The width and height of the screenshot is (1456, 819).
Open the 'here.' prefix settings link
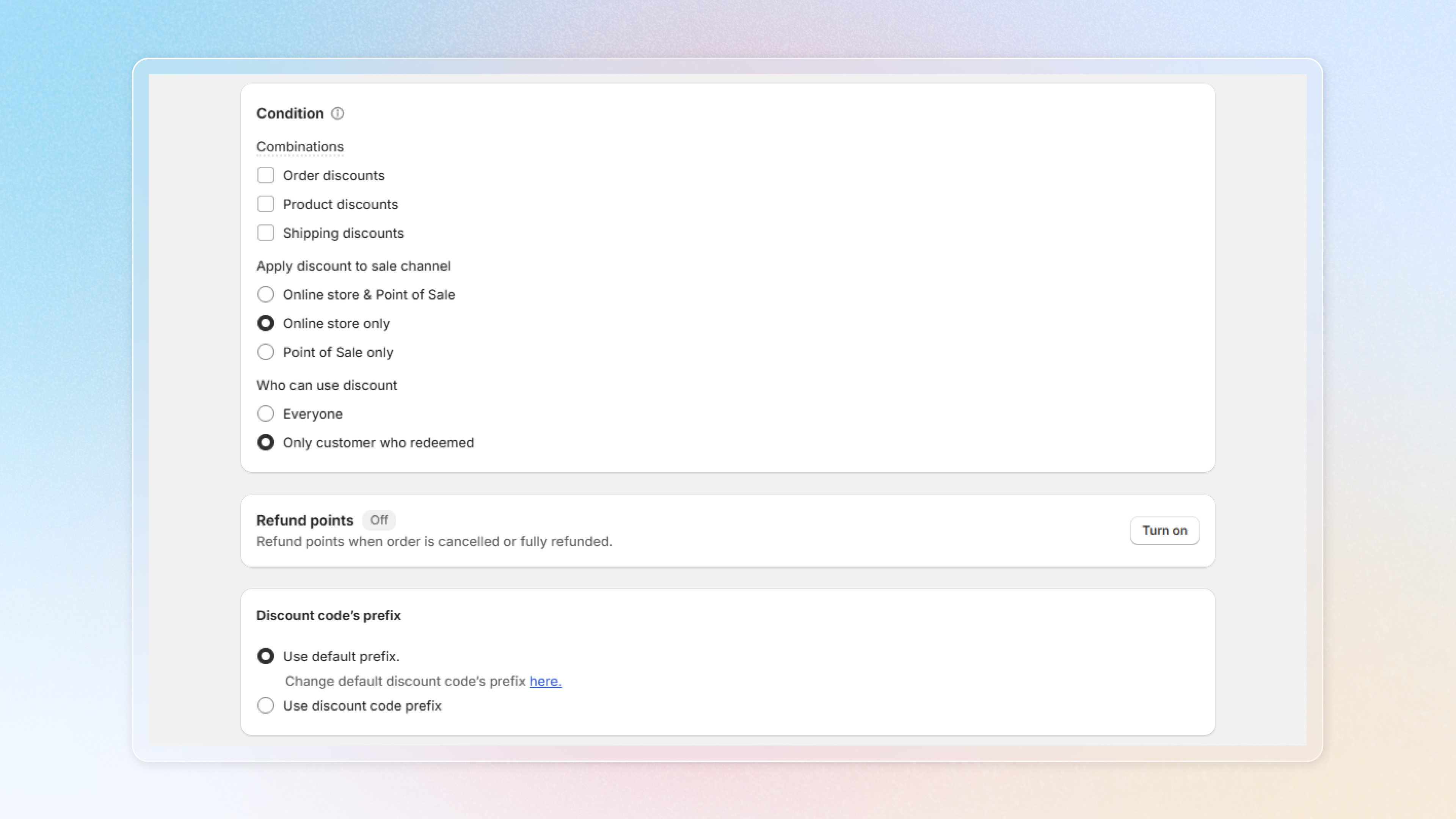(545, 681)
